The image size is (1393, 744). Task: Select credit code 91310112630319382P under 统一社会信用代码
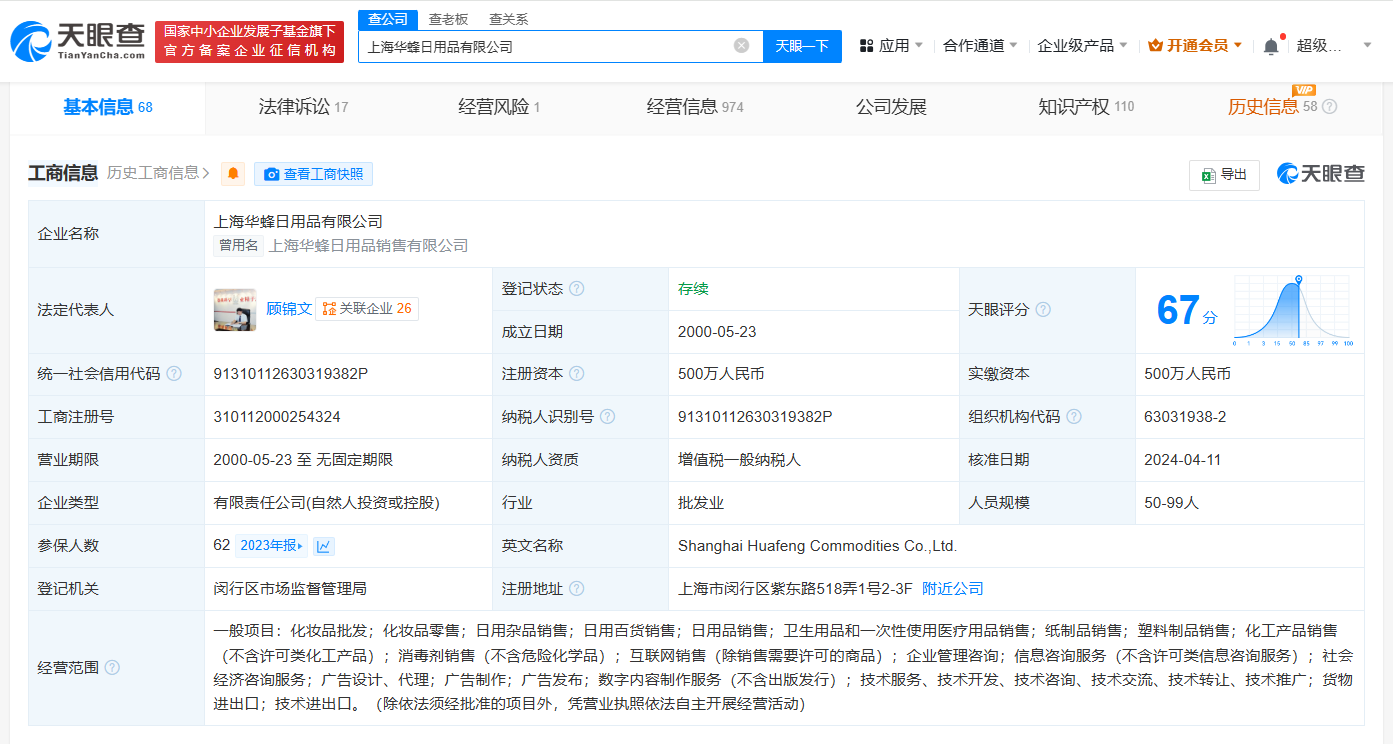coord(291,374)
